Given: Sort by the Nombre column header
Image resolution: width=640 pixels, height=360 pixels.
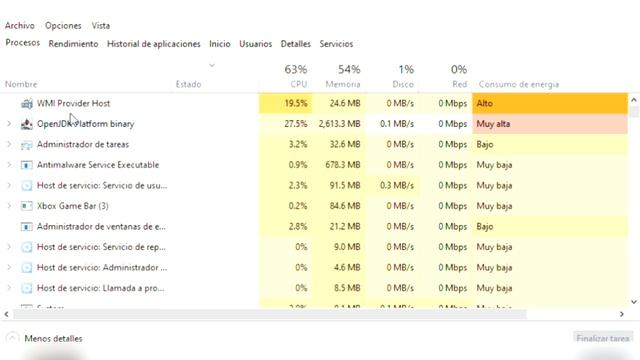Looking at the screenshot, I should tap(21, 84).
